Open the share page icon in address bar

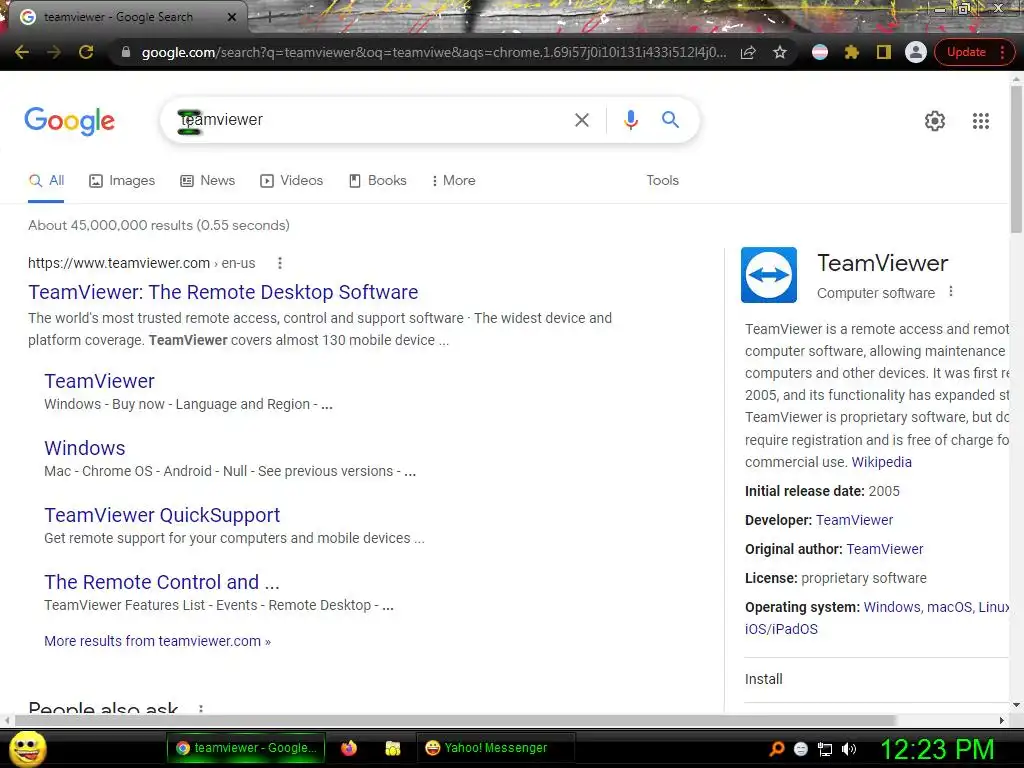coord(748,52)
